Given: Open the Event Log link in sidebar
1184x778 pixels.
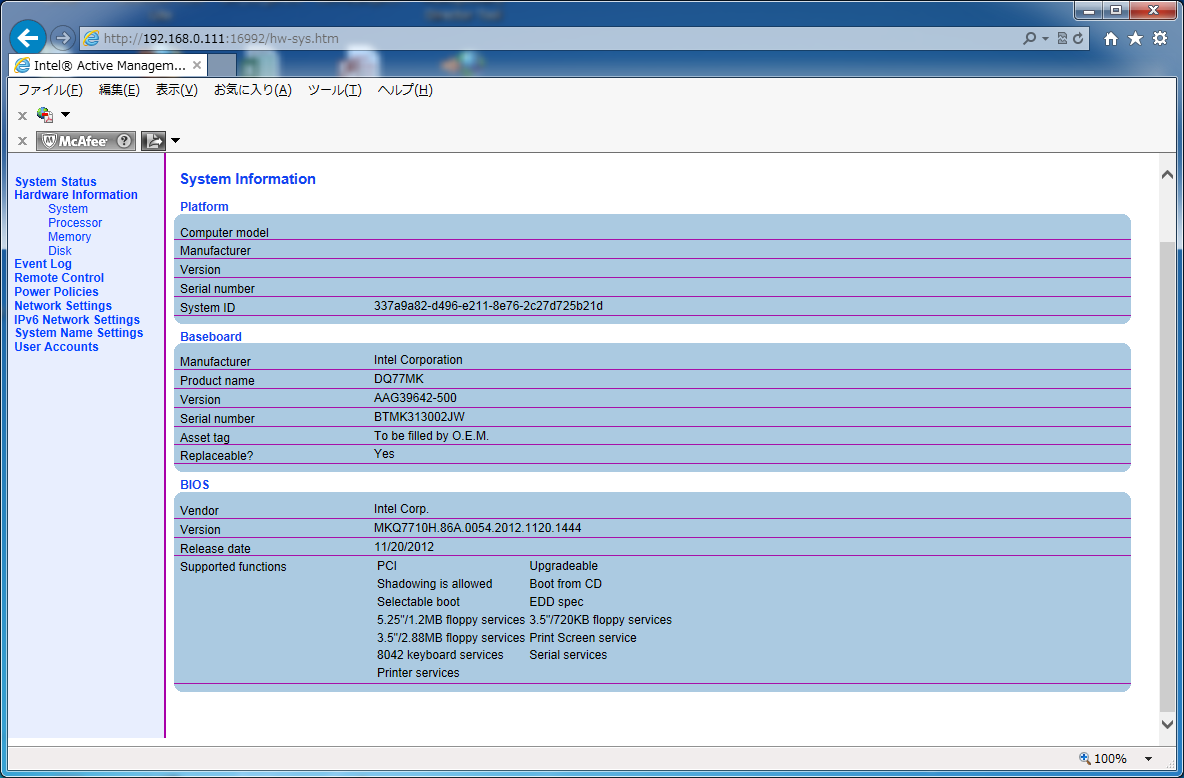Looking at the screenshot, I should [x=43, y=264].
